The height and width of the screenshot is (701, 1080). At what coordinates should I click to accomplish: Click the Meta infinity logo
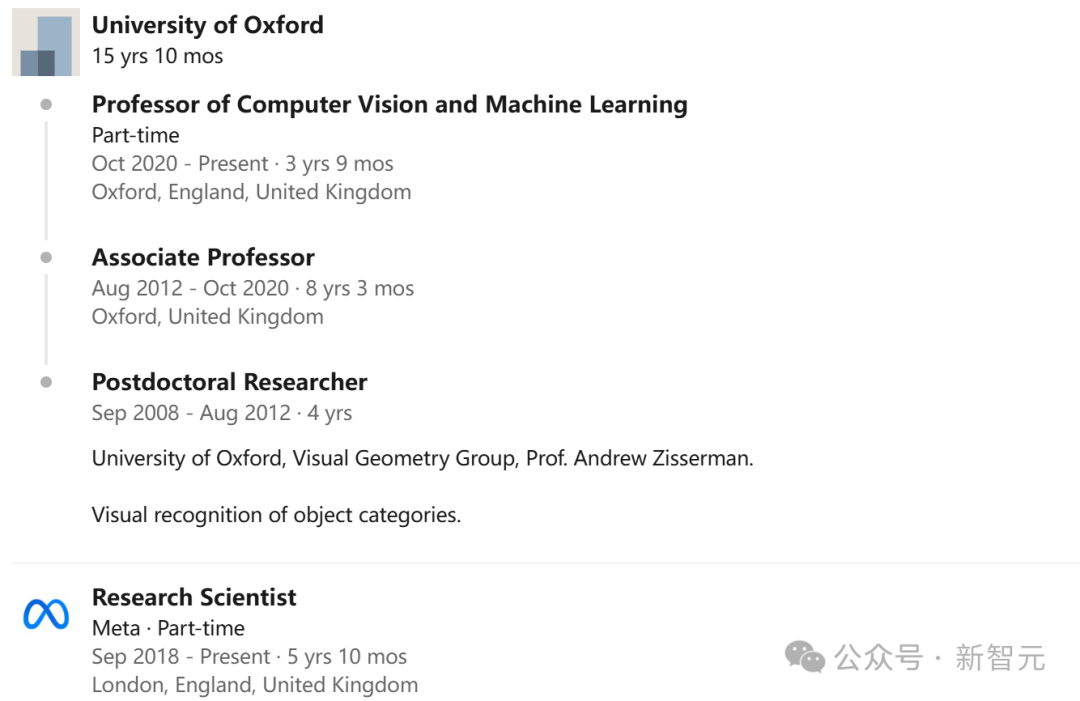coord(46,614)
